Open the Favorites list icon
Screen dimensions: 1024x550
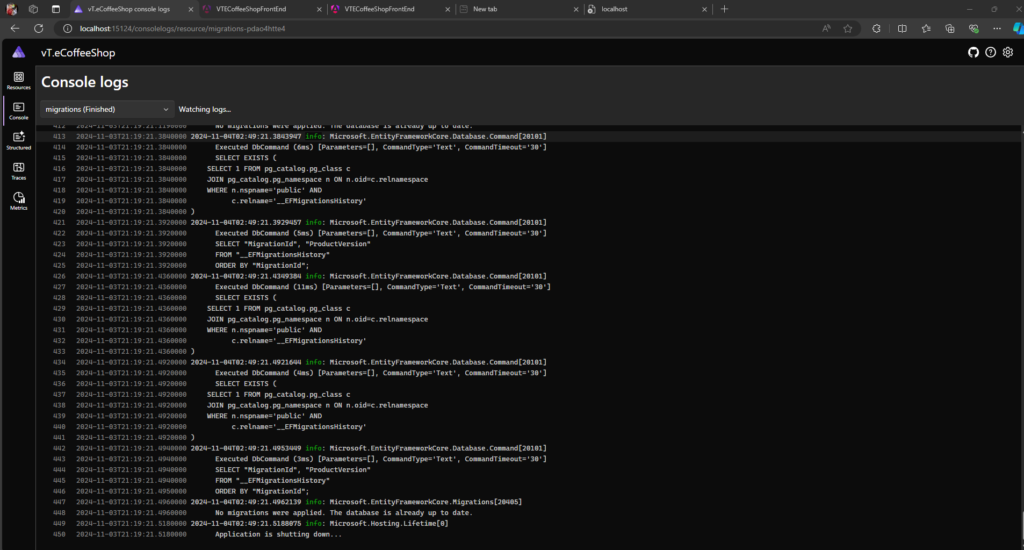point(926,29)
